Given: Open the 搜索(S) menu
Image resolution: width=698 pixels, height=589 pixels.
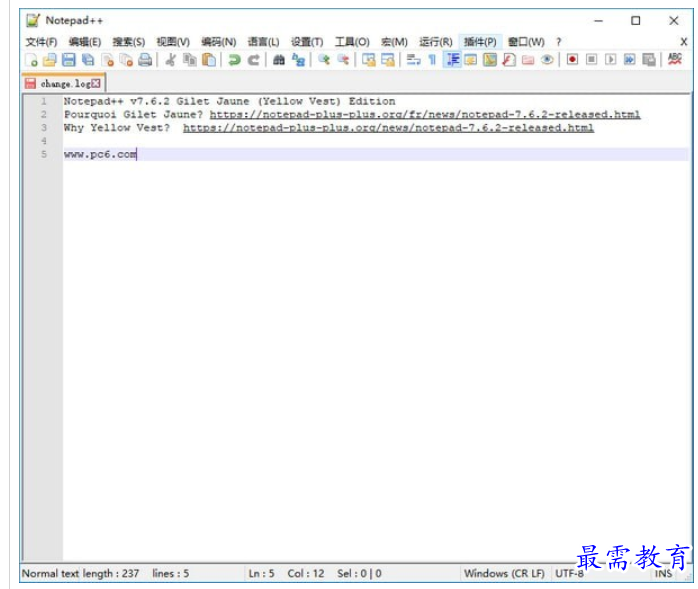Looking at the screenshot, I should 129,42.
